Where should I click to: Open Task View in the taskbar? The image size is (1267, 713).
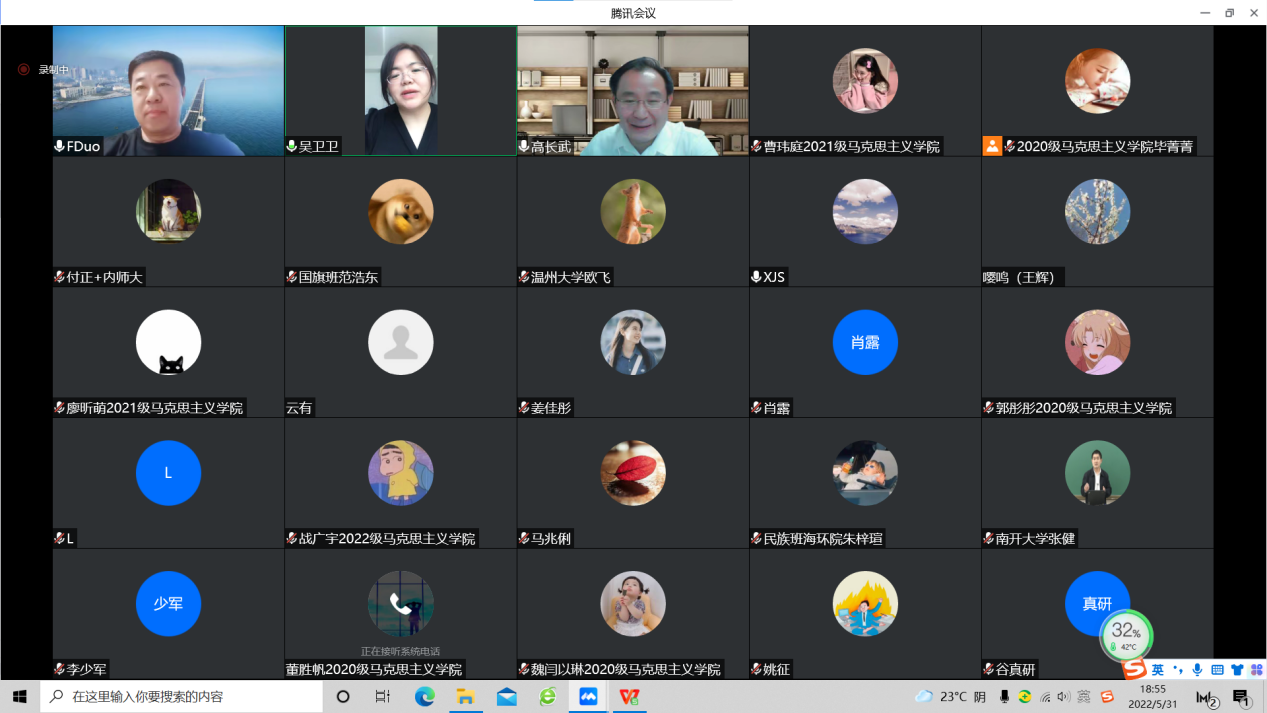tap(383, 696)
